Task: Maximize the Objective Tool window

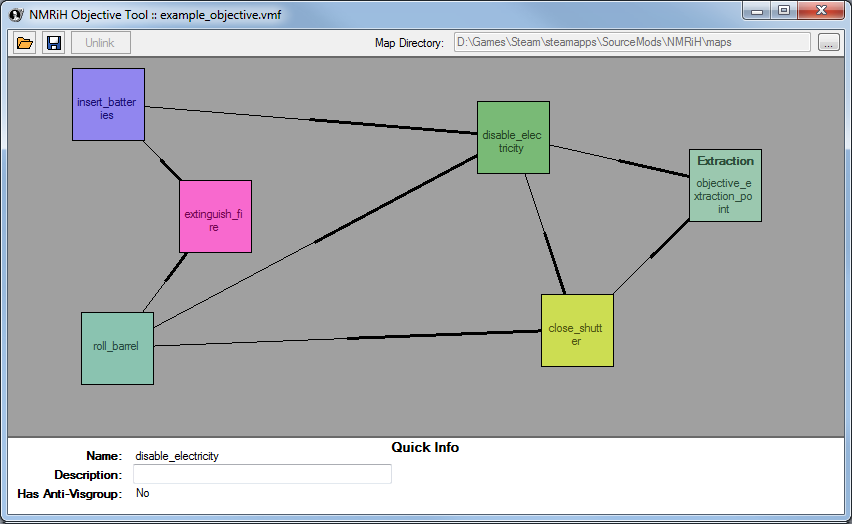Action: click(x=783, y=11)
